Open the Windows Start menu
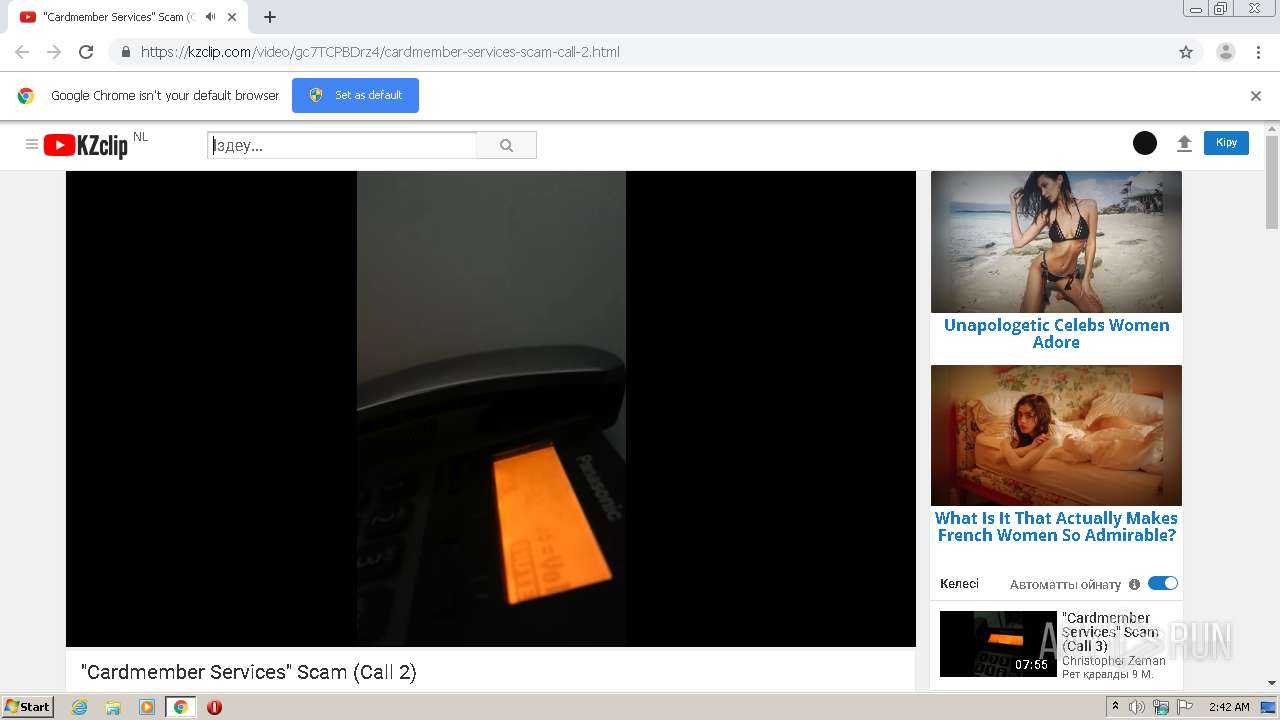The width and height of the screenshot is (1280, 720). click(x=28, y=706)
